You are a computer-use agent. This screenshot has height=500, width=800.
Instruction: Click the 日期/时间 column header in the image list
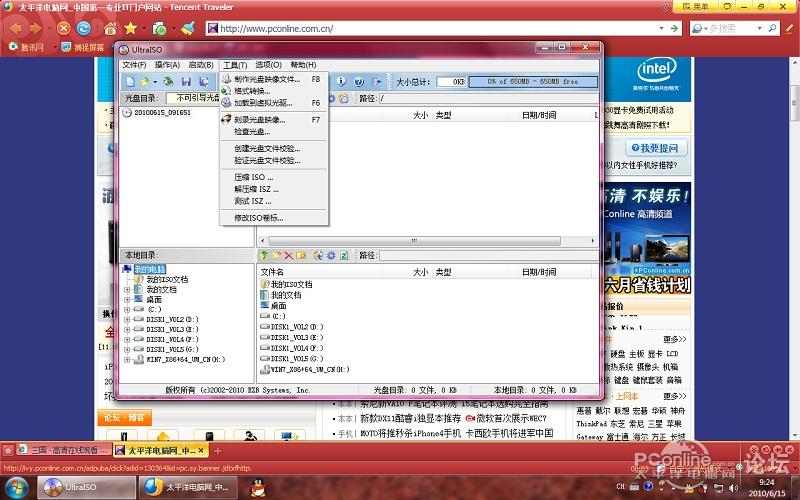[539, 115]
